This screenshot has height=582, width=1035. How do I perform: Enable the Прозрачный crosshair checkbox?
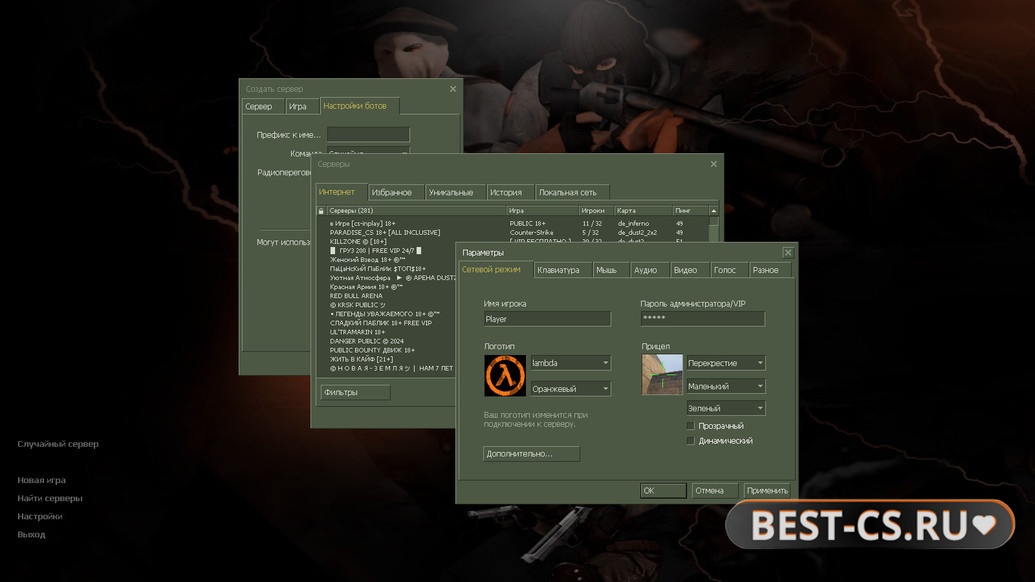pyautogui.click(x=690, y=426)
